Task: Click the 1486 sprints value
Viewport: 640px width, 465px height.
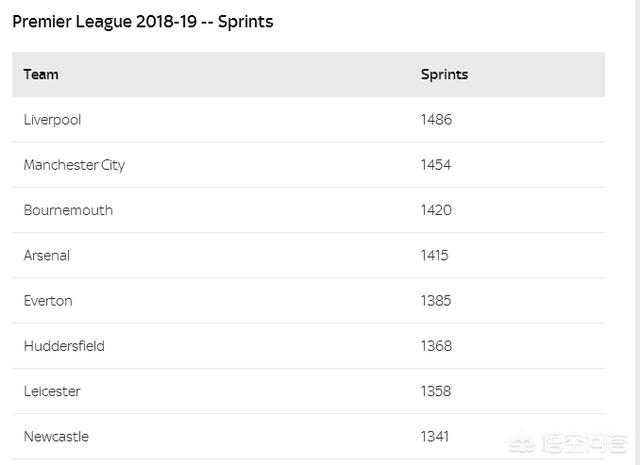Action: (x=436, y=120)
